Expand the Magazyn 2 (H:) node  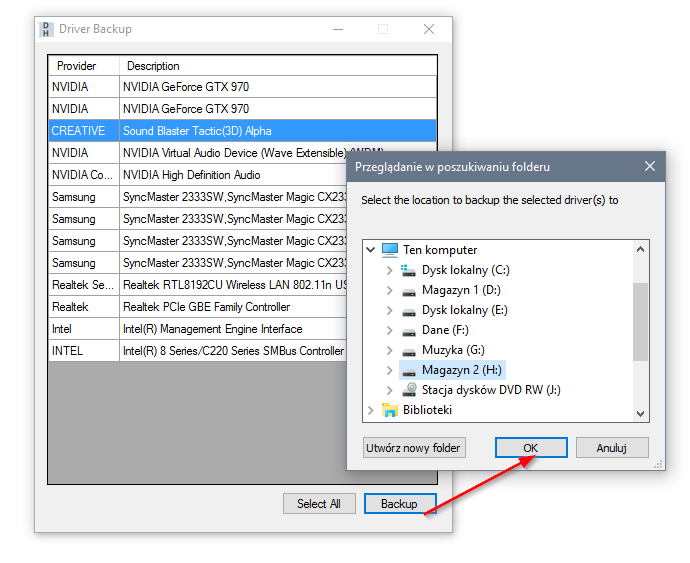pyautogui.click(x=389, y=370)
